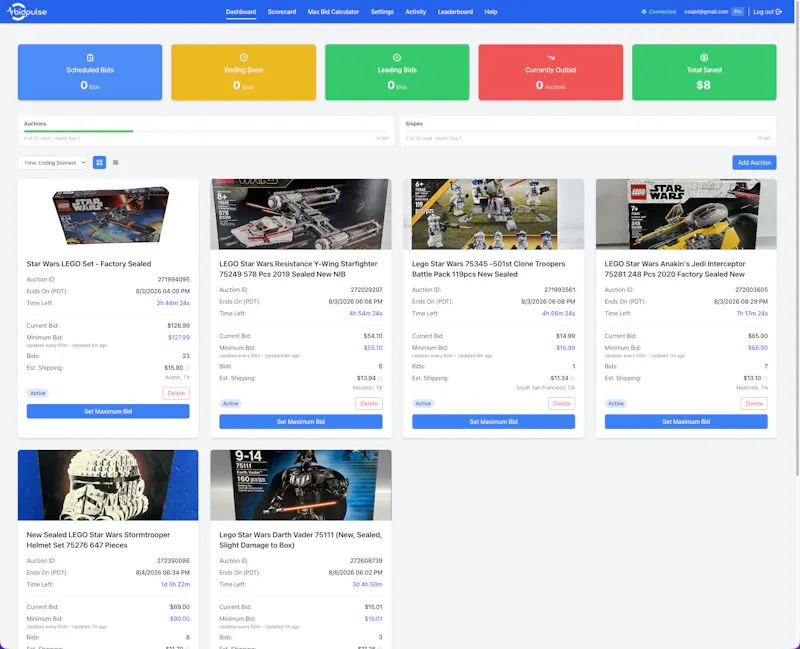This screenshot has height=649, width=800.
Task: Go to the Settings tab
Action: click(x=382, y=12)
